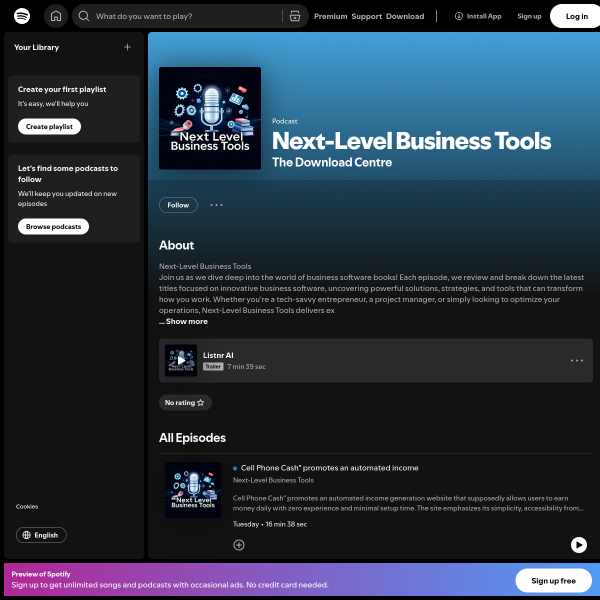Click the Cookies link
600x600 pixels.
(27, 506)
